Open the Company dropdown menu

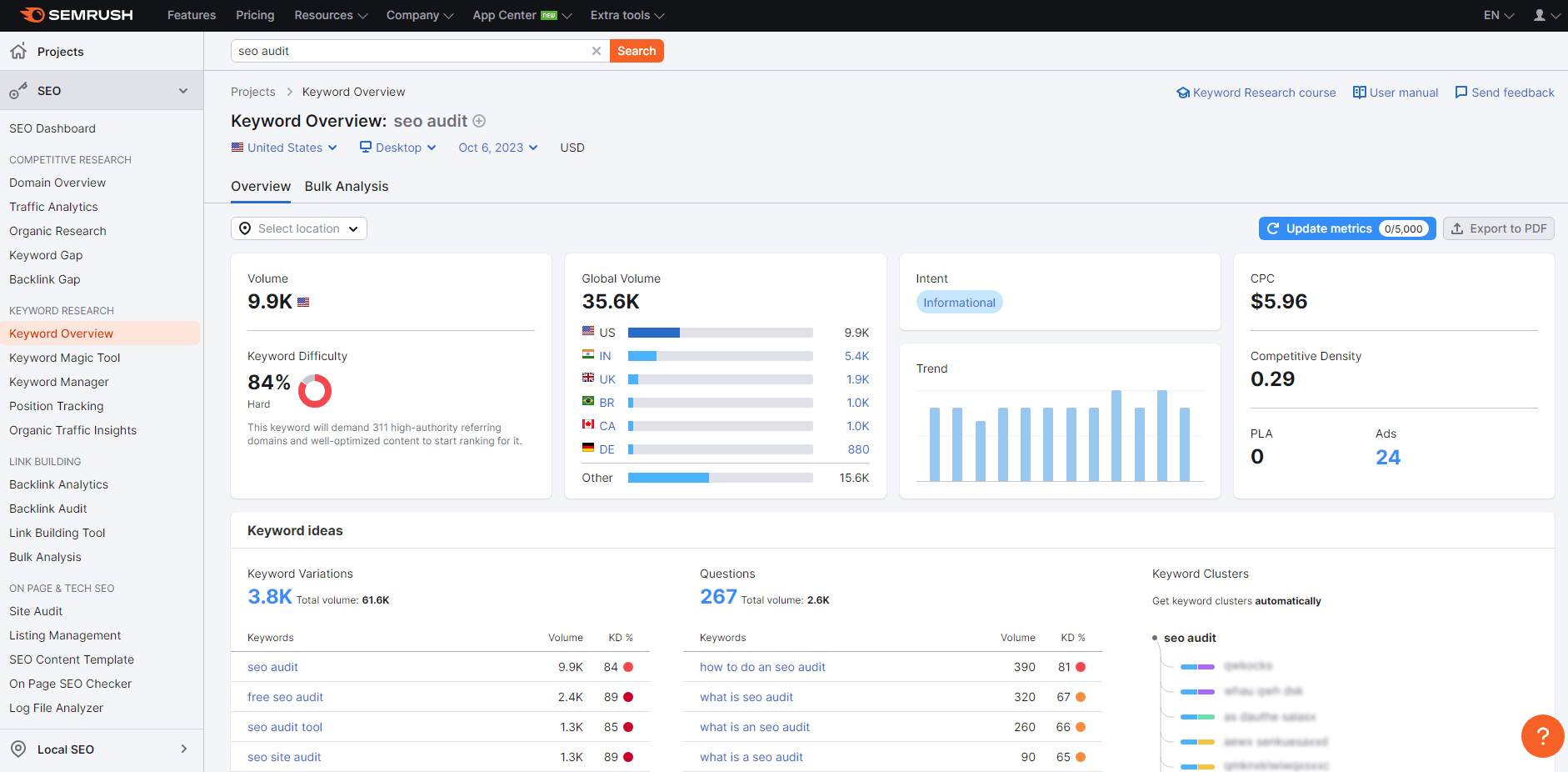[420, 15]
